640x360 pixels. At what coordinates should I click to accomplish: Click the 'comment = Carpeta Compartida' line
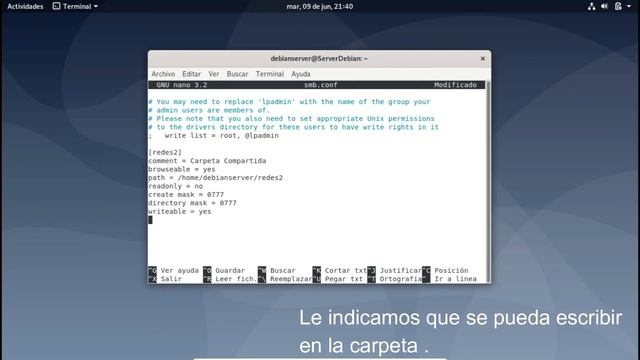click(207, 161)
